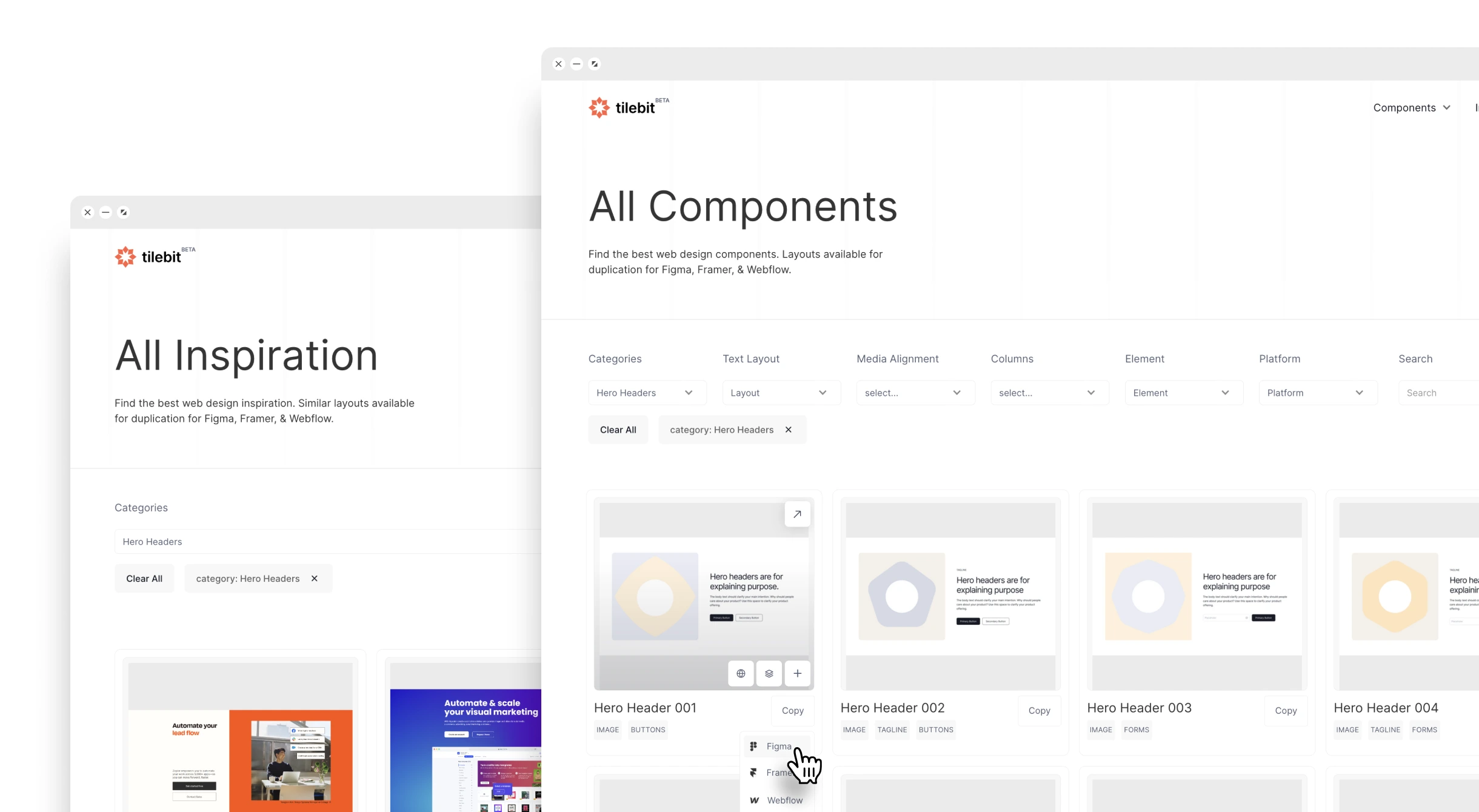Image resolution: width=1479 pixels, height=812 pixels.
Task: Expand the Text Layout dropdown
Action: (x=781, y=392)
